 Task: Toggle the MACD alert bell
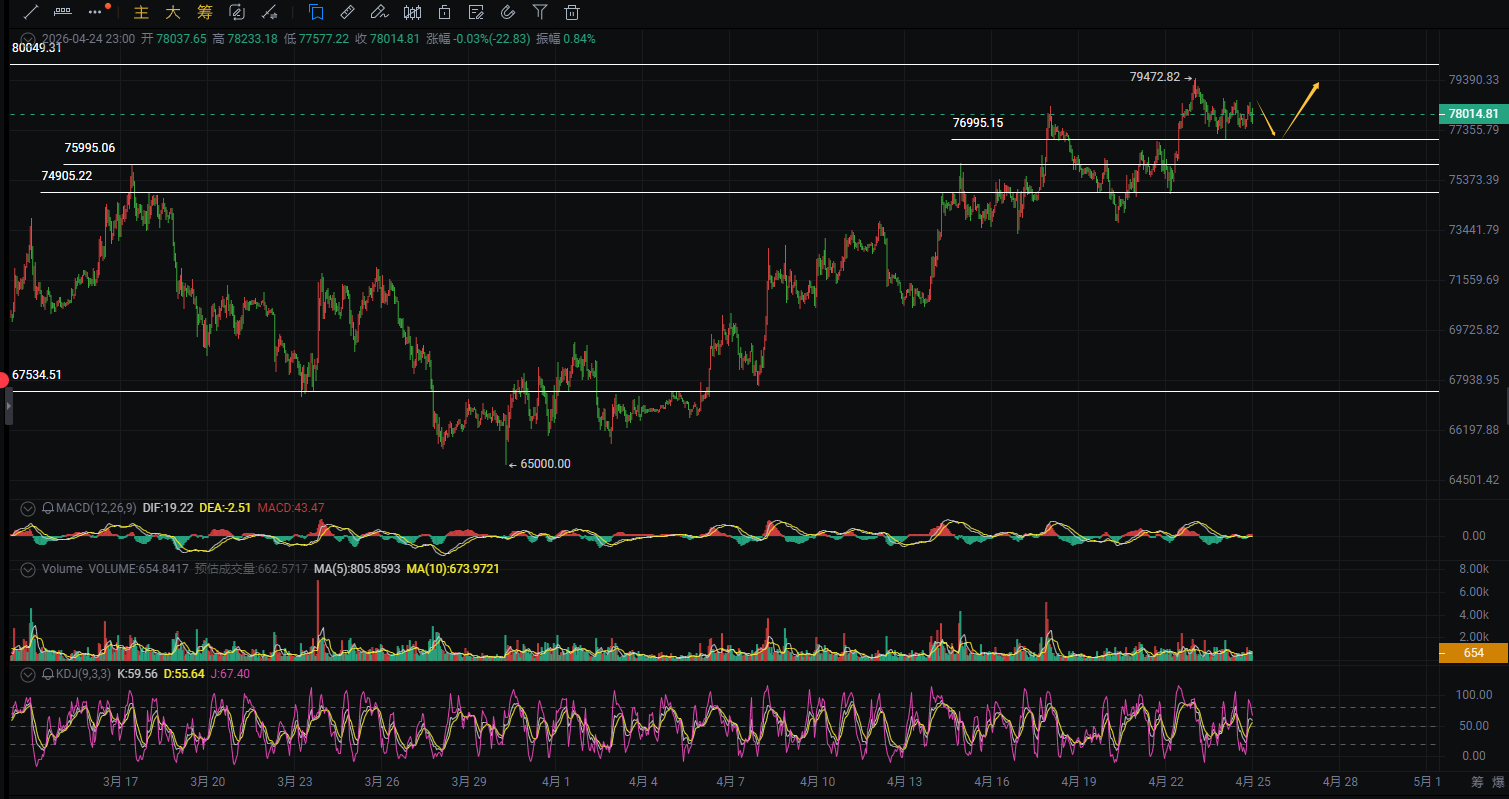47,508
